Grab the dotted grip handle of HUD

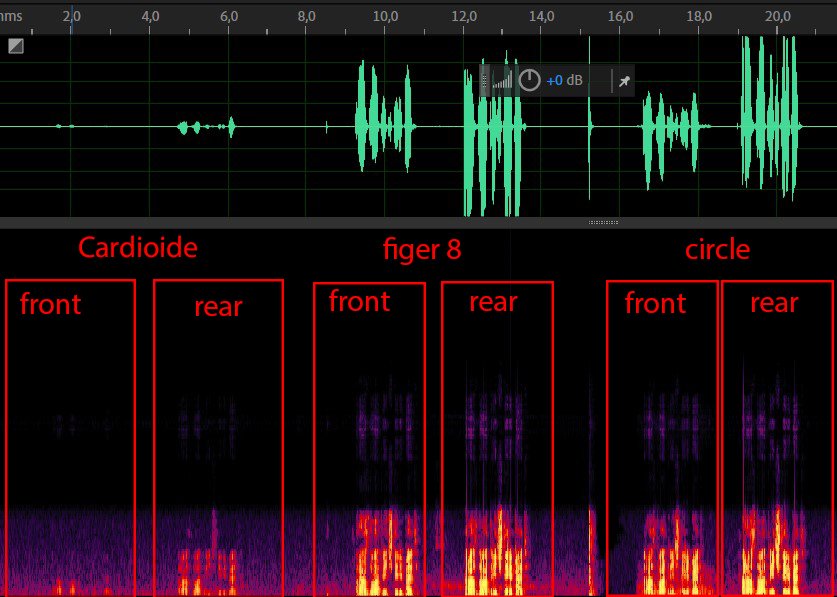coord(485,81)
